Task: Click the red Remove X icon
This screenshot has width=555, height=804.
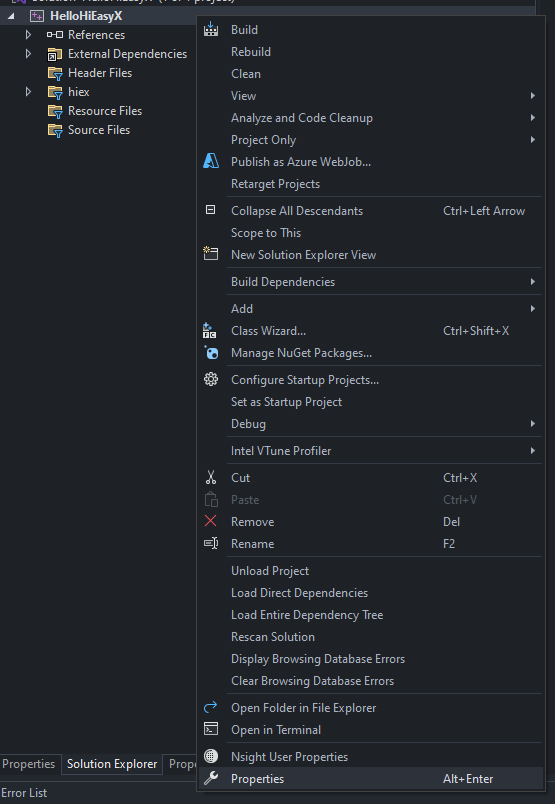Action: [x=210, y=521]
